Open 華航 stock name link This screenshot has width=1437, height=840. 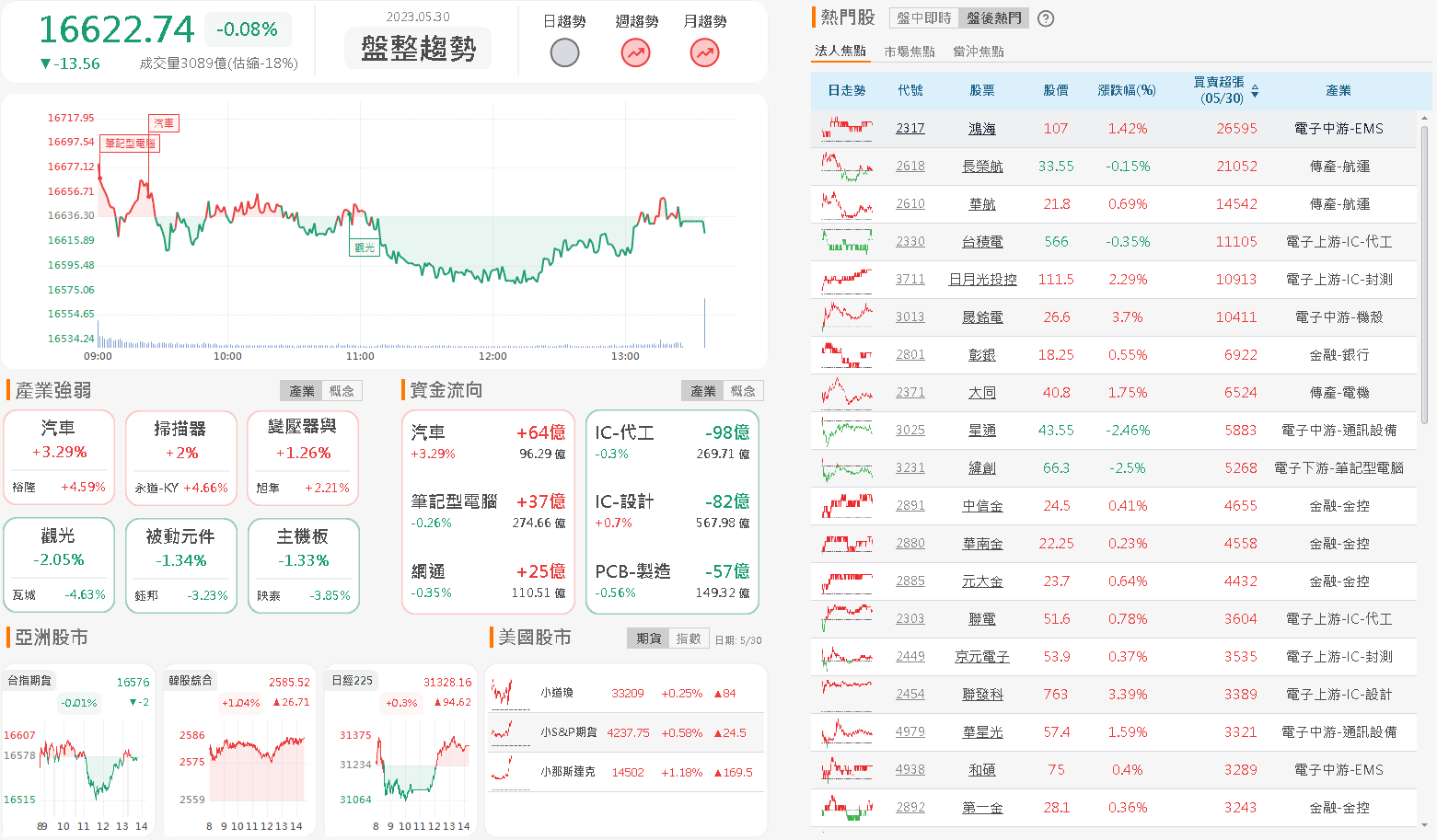[982, 203]
